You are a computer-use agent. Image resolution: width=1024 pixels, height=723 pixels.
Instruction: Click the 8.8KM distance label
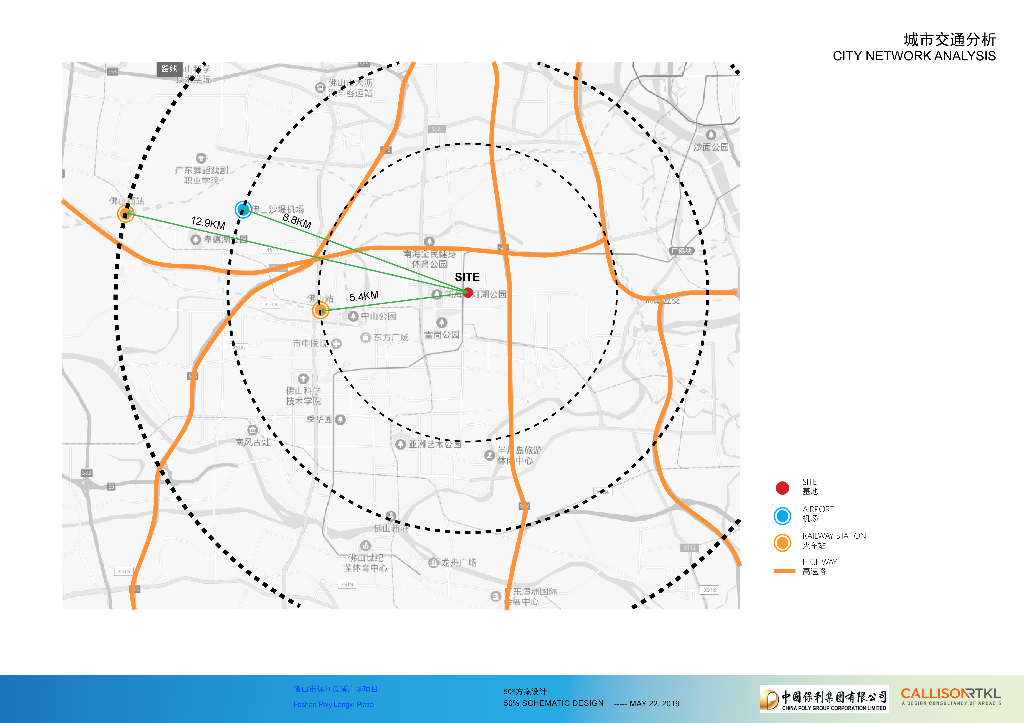coord(297,220)
